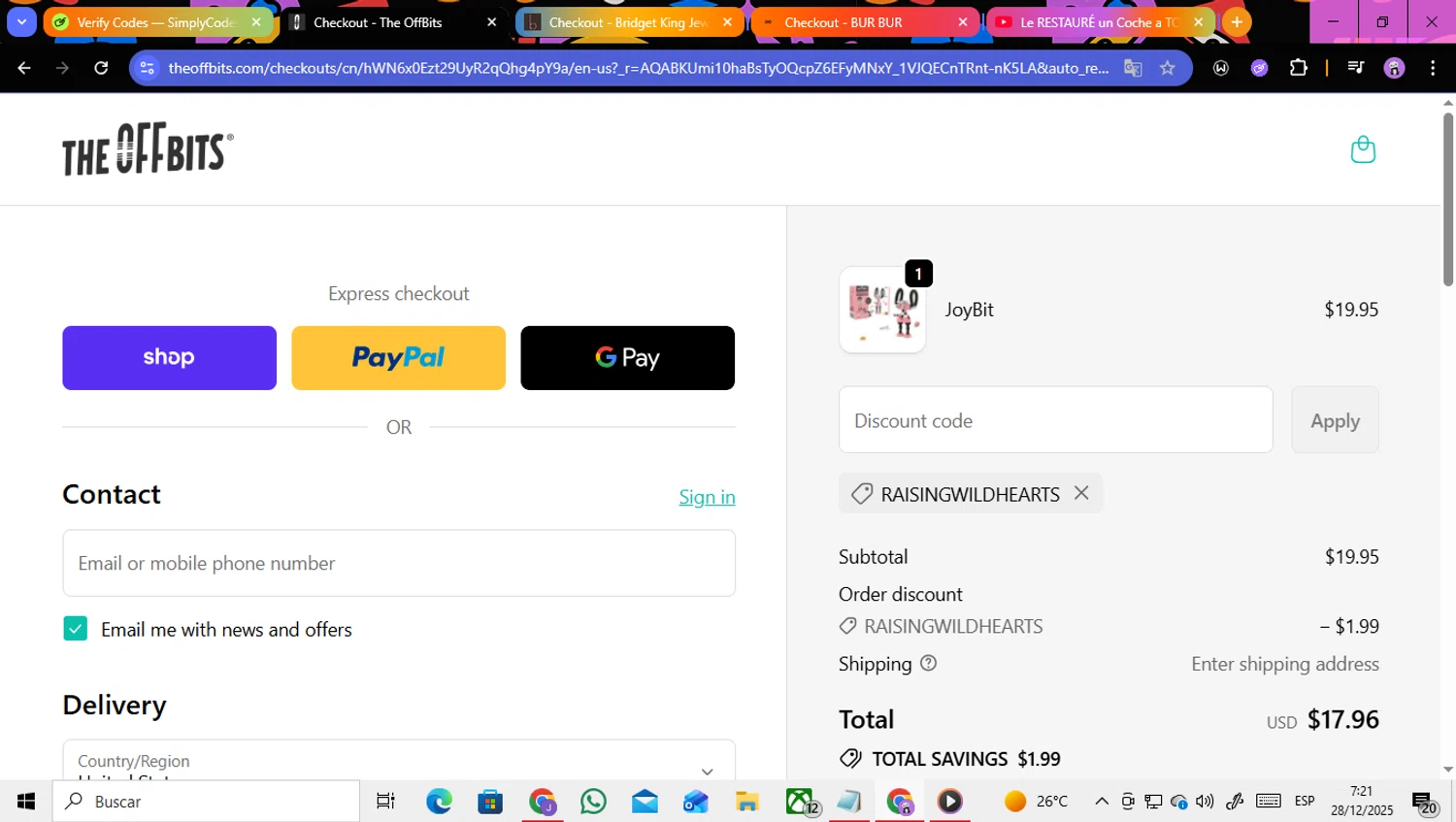Open the notification center icon
This screenshot has height=822, width=1456.
[x=1425, y=803]
